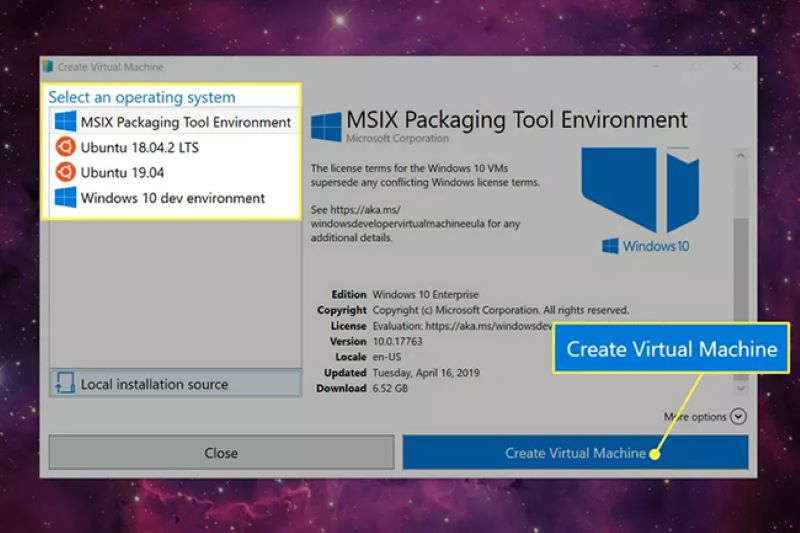Click the blue Create Virtual Machine button
This screenshot has height=533, width=800.
[576, 452]
